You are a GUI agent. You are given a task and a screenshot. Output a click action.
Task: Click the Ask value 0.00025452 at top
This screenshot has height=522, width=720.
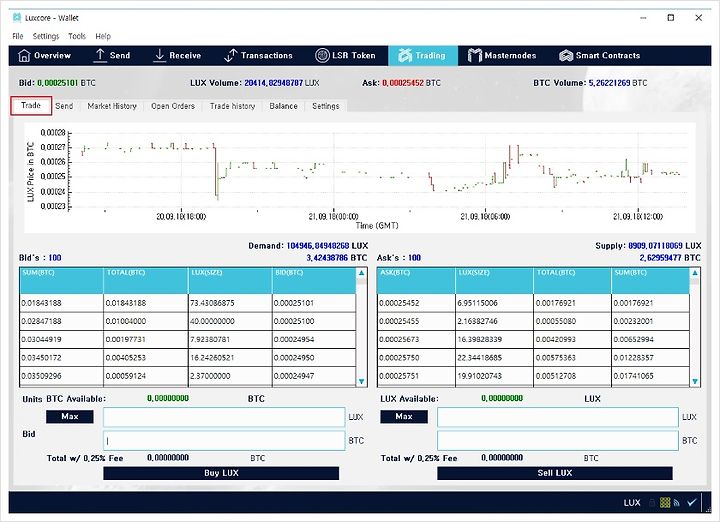coord(403,83)
